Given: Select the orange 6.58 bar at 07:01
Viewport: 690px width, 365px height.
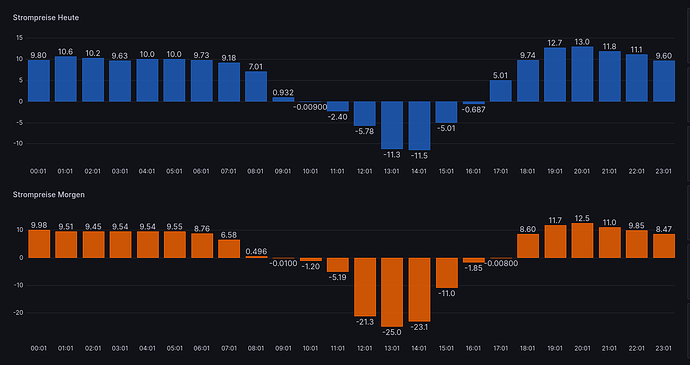Looking at the screenshot, I should (229, 249).
